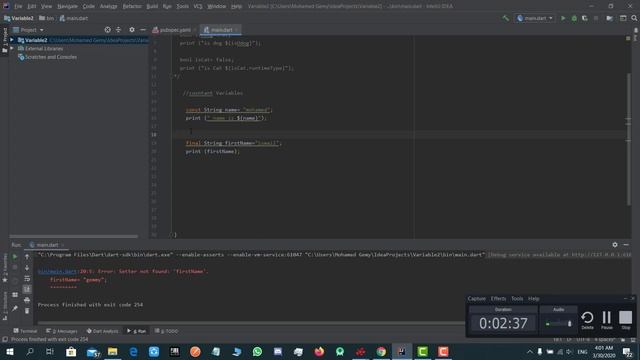Image resolution: width=640 pixels, height=360 pixels.
Task: Click the search everywhere magnifier icon
Action: (x=634, y=18)
